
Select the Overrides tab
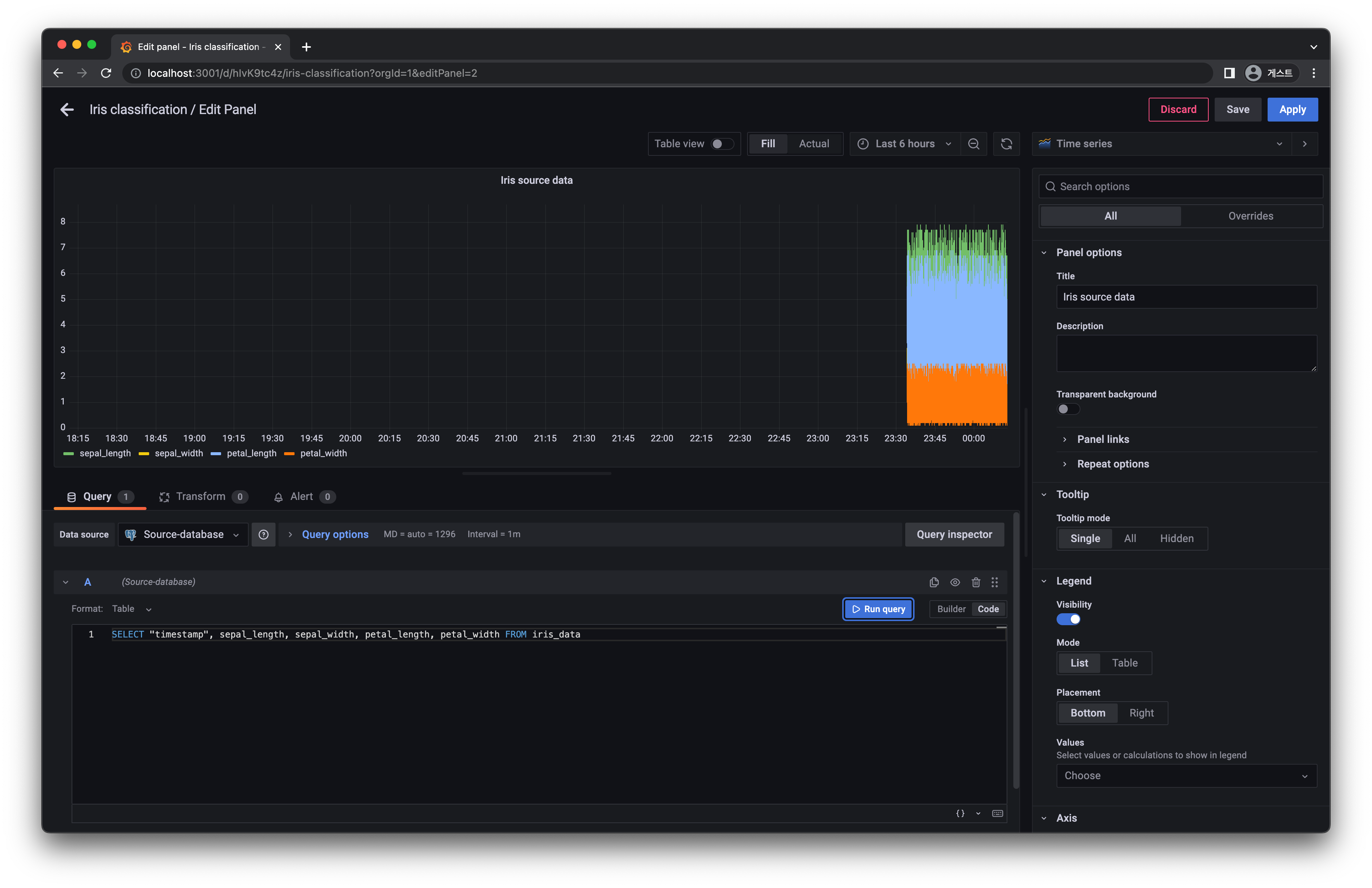point(1250,216)
